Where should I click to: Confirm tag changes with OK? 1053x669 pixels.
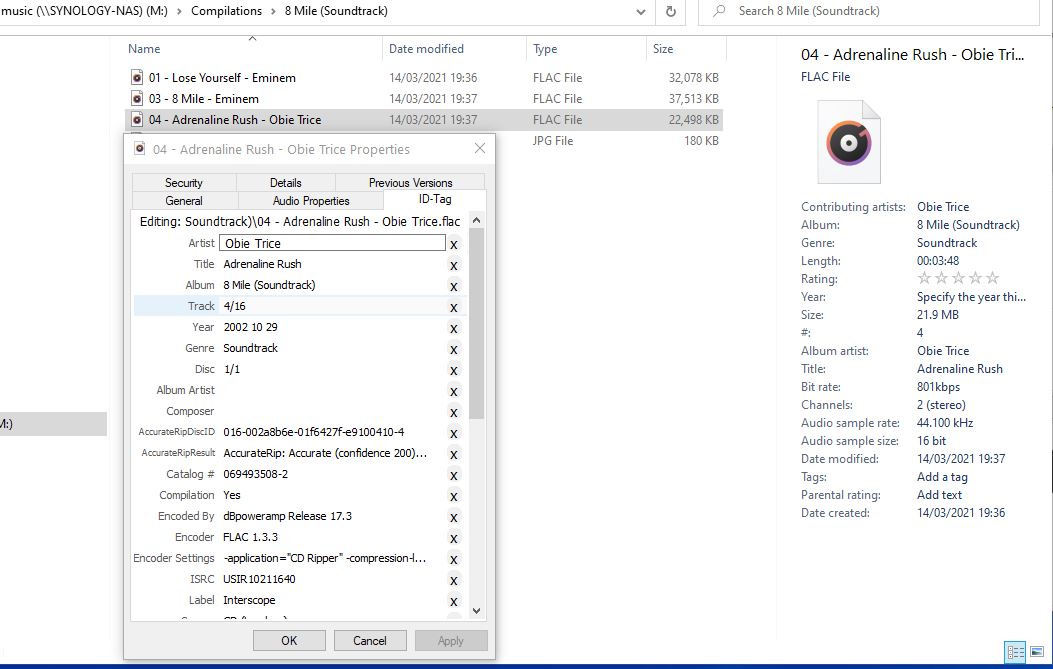coord(289,641)
